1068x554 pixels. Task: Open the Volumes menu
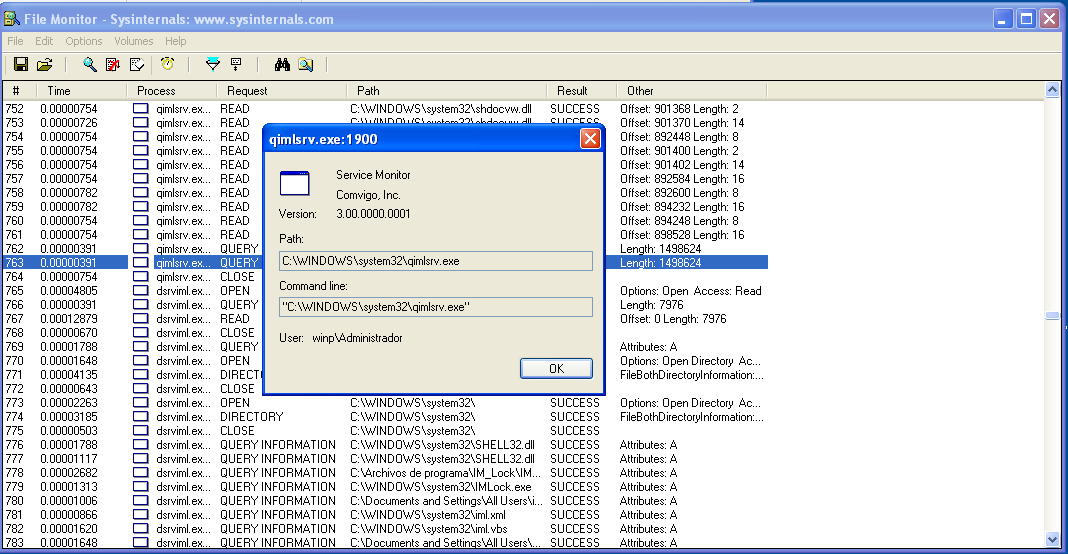click(134, 41)
